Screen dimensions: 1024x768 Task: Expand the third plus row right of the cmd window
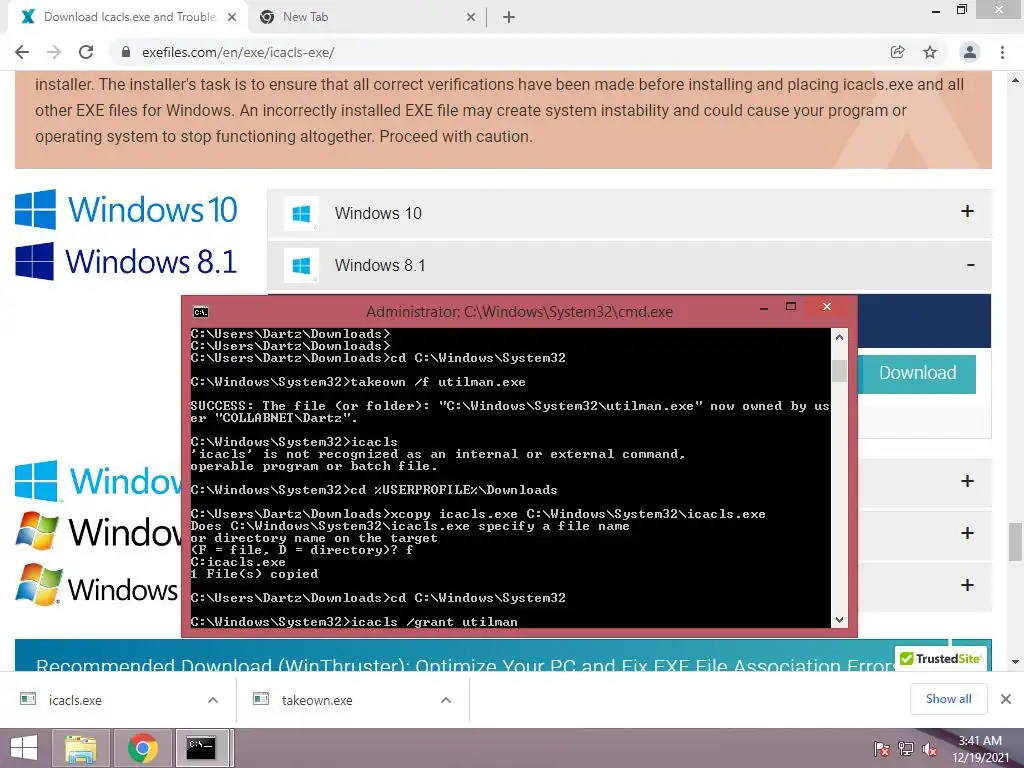pos(967,584)
